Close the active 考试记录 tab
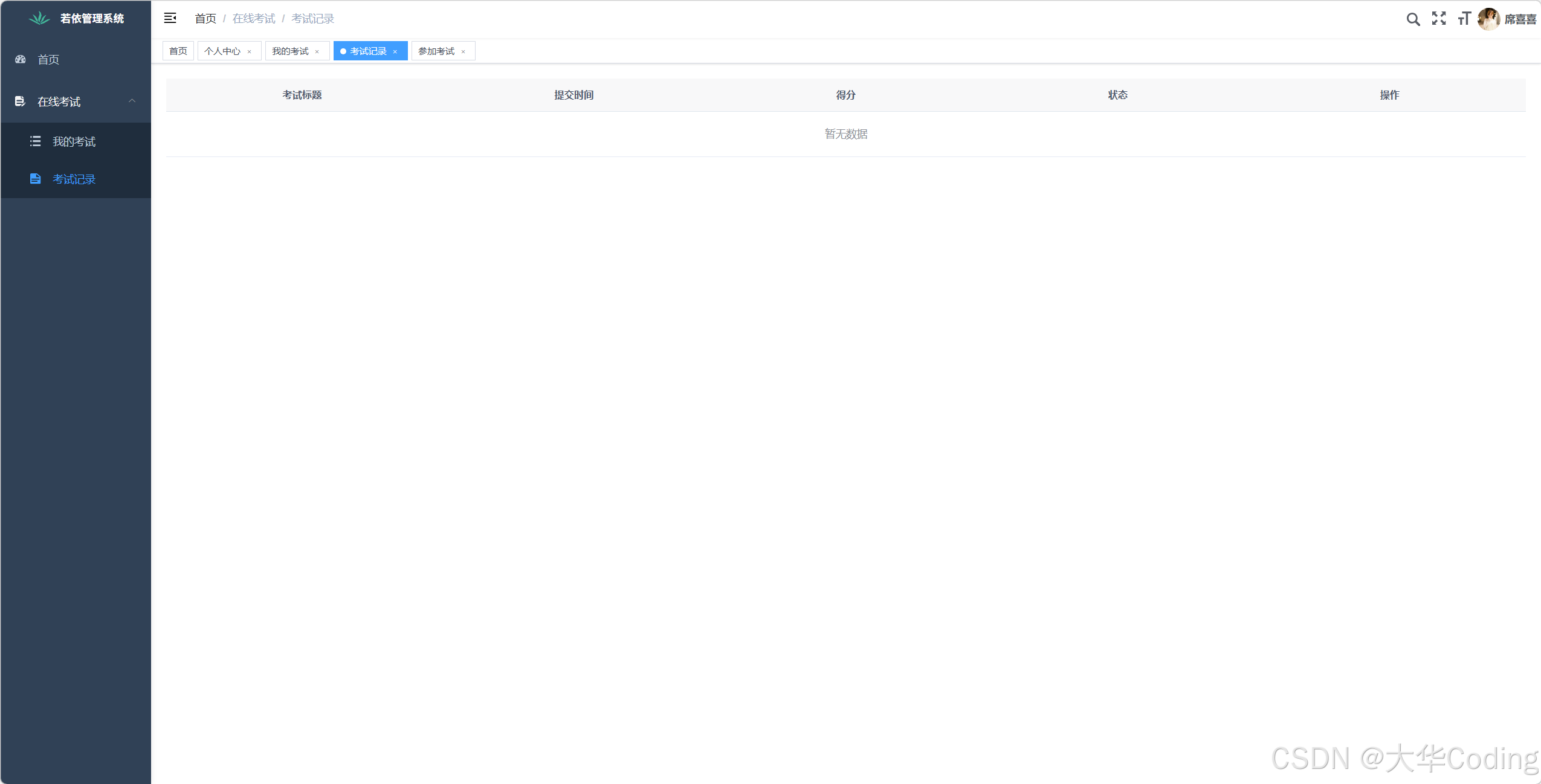1541x784 pixels. point(395,52)
